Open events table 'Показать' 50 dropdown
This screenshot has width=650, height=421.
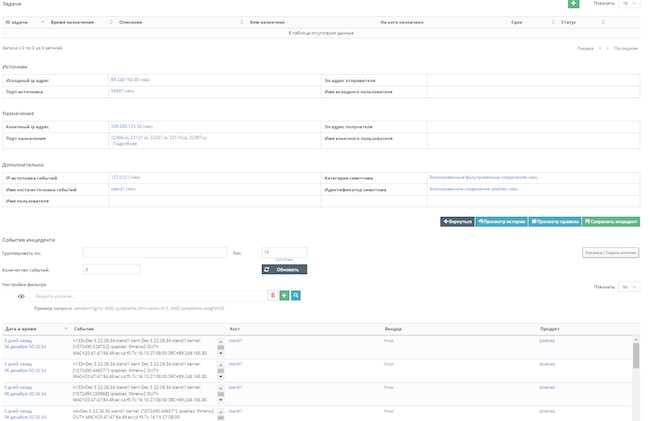tap(629, 287)
